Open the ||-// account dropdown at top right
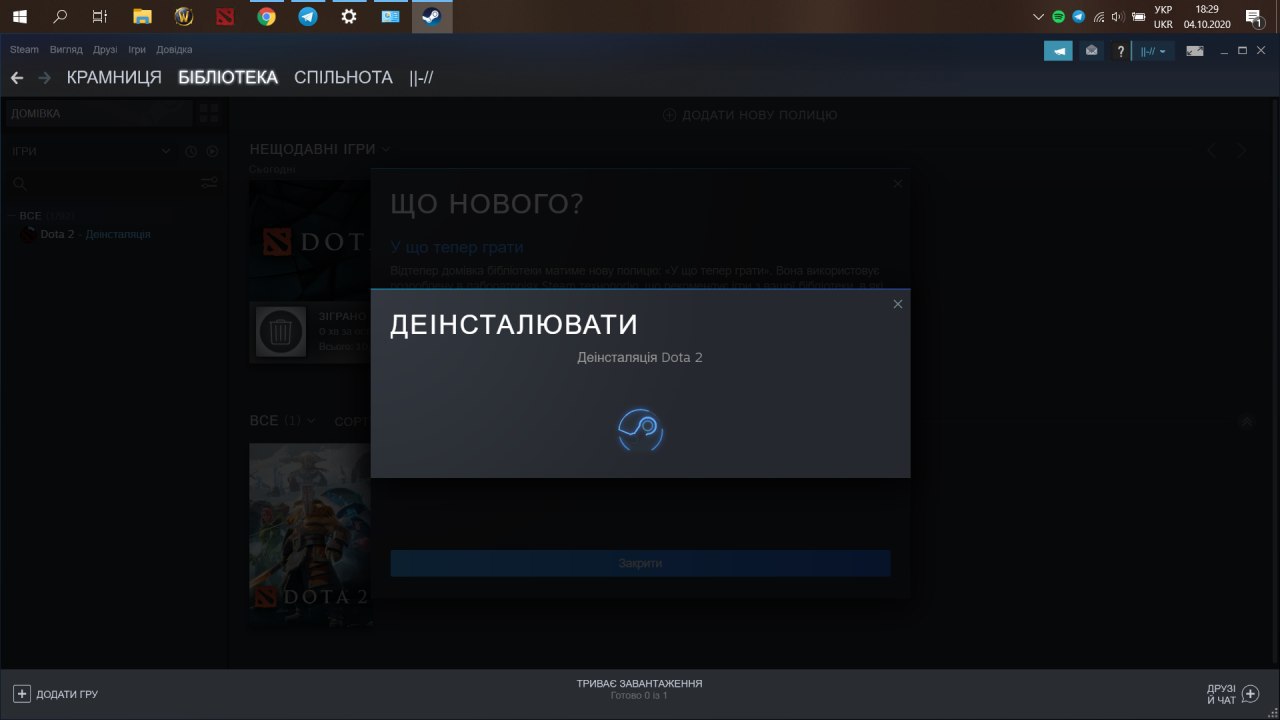The width and height of the screenshot is (1280, 720). (1154, 51)
